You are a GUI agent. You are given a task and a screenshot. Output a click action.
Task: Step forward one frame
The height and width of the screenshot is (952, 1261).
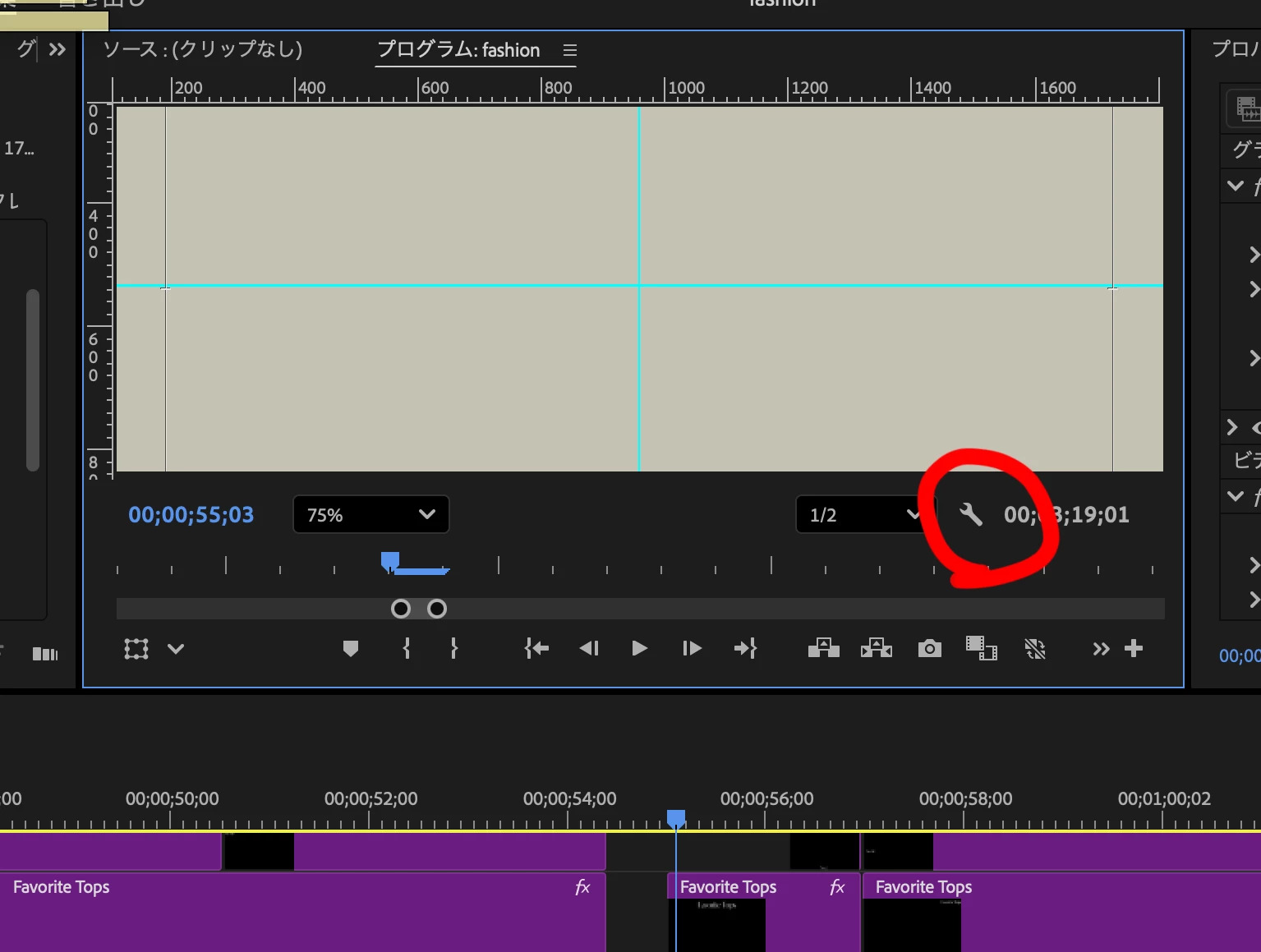(692, 649)
